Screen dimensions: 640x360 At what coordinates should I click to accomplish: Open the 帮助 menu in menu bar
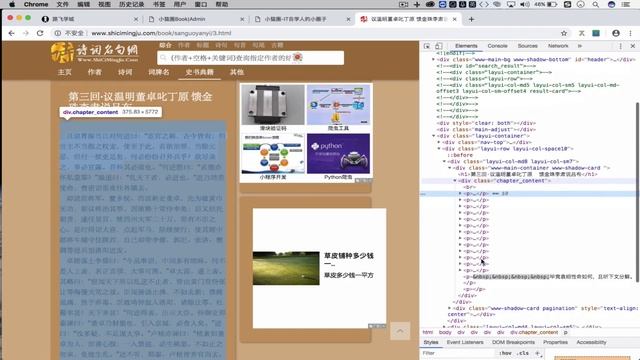click(x=222, y=4)
